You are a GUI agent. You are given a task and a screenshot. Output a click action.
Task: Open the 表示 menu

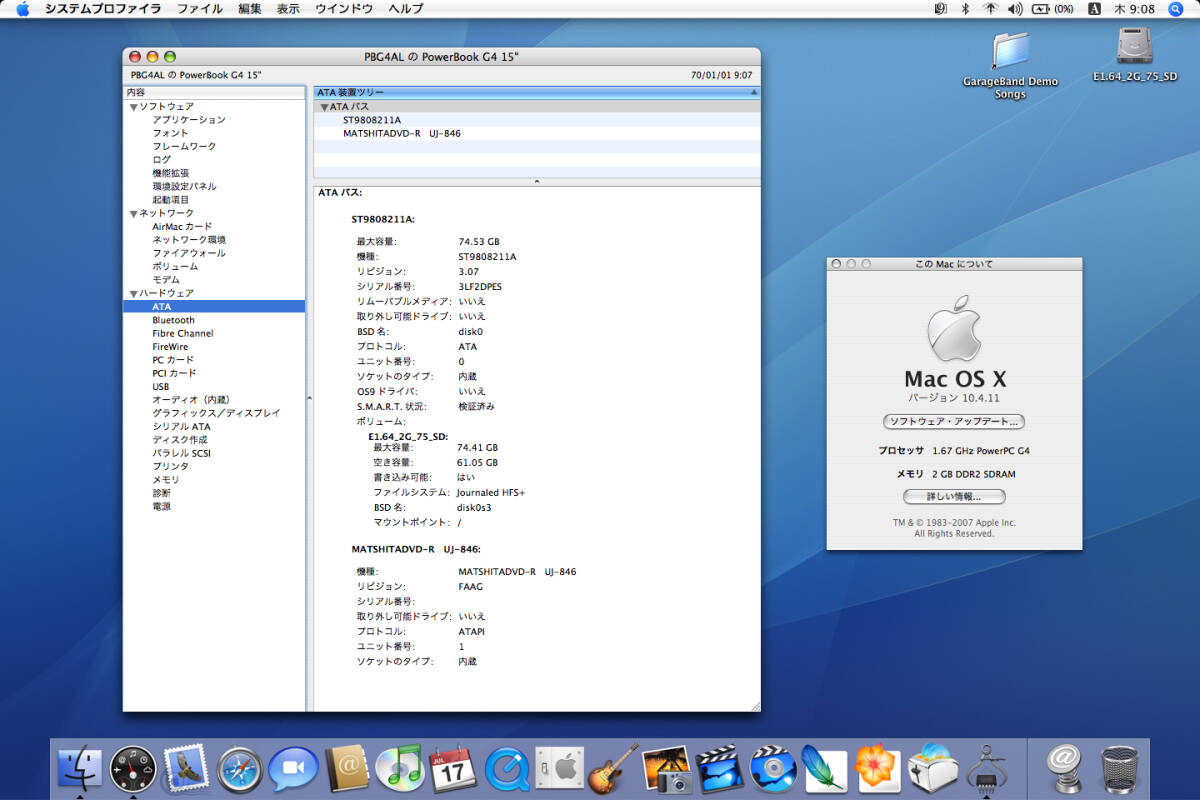coord(288,9)
